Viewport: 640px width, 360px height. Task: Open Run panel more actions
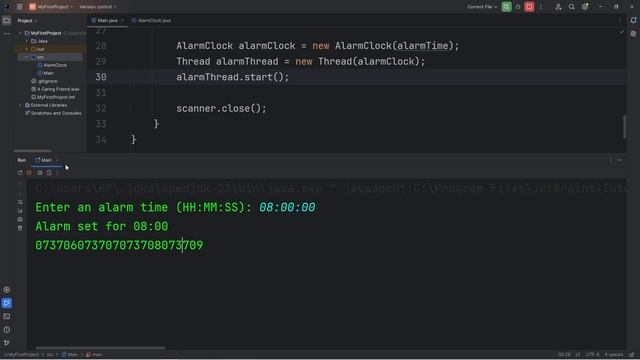point(57,173)
